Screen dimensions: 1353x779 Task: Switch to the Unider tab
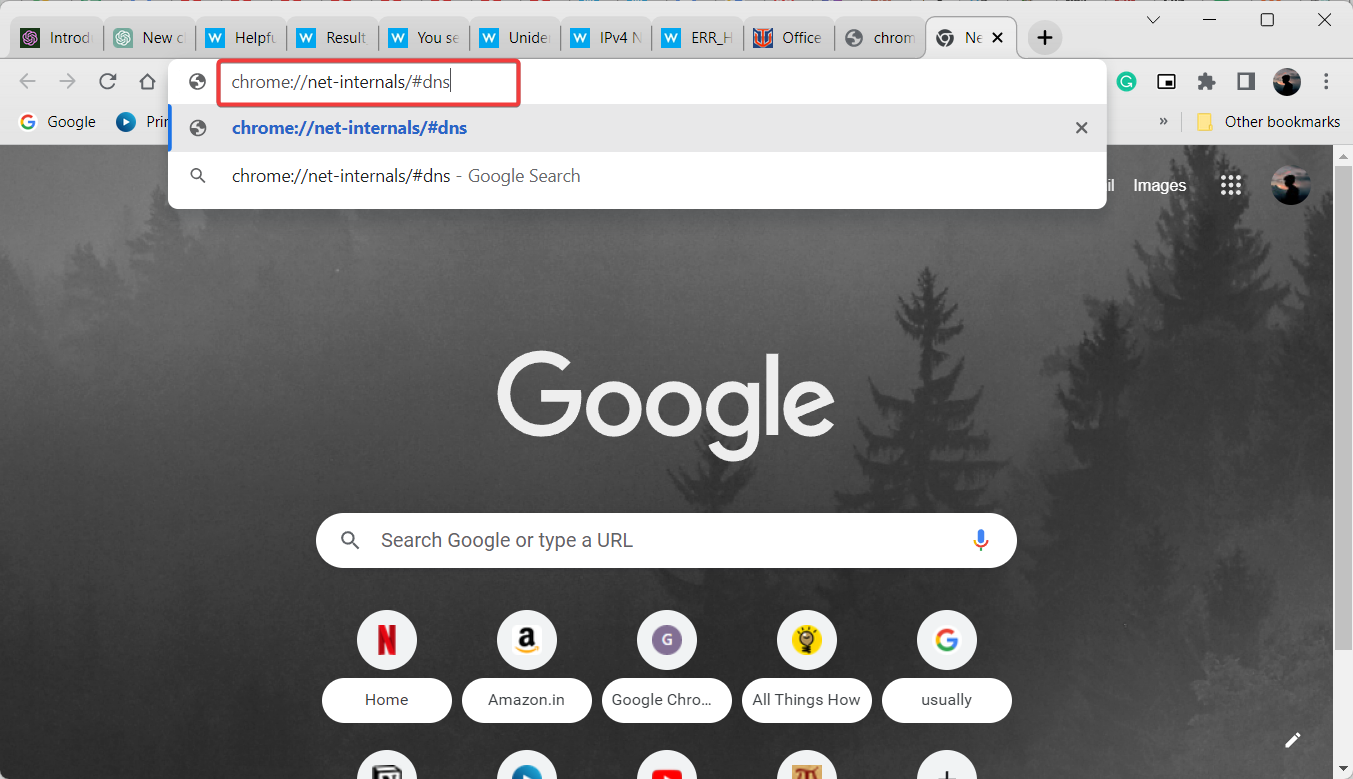[514, 38]
